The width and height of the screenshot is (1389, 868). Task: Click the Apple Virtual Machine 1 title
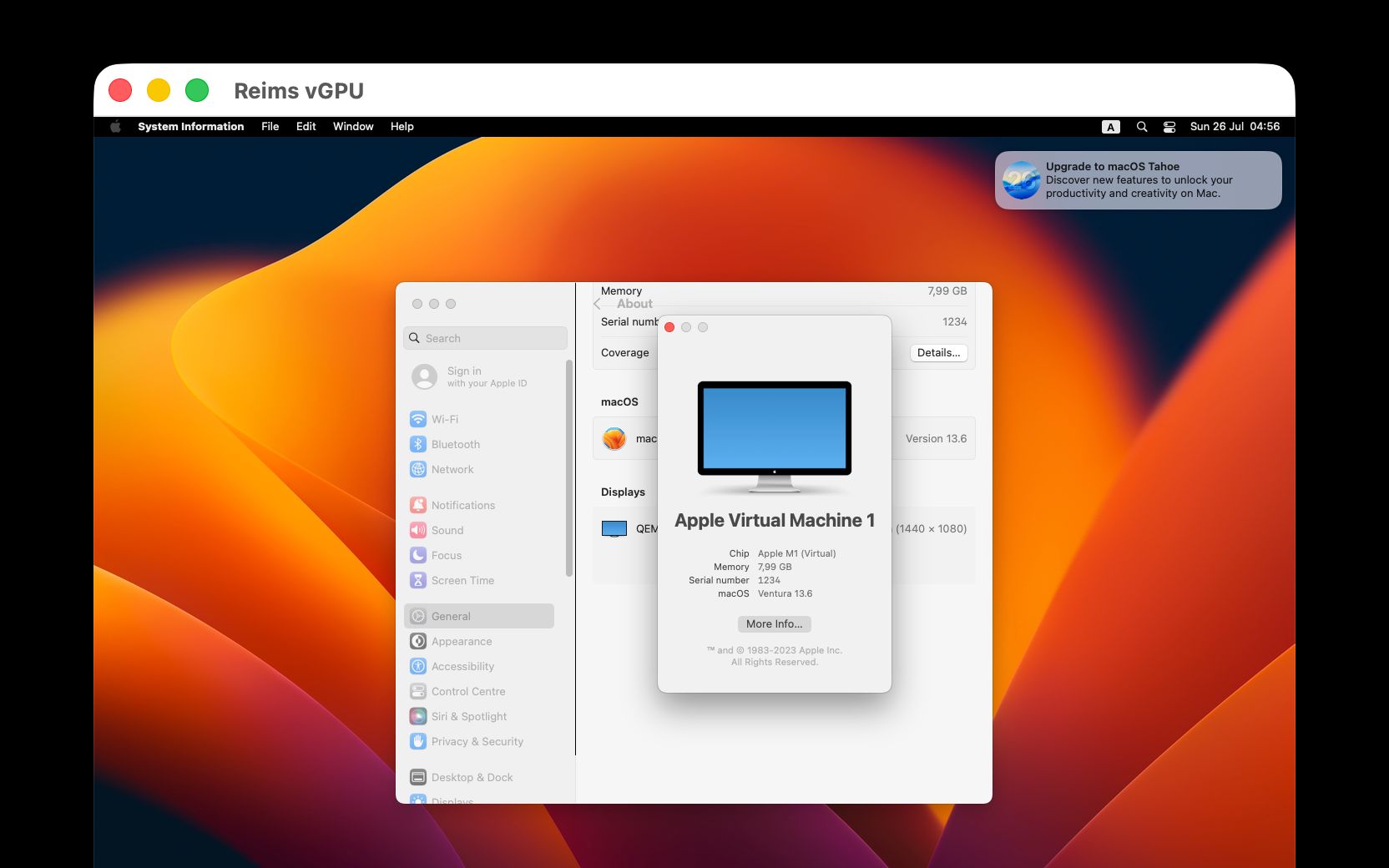coord(775,520)
